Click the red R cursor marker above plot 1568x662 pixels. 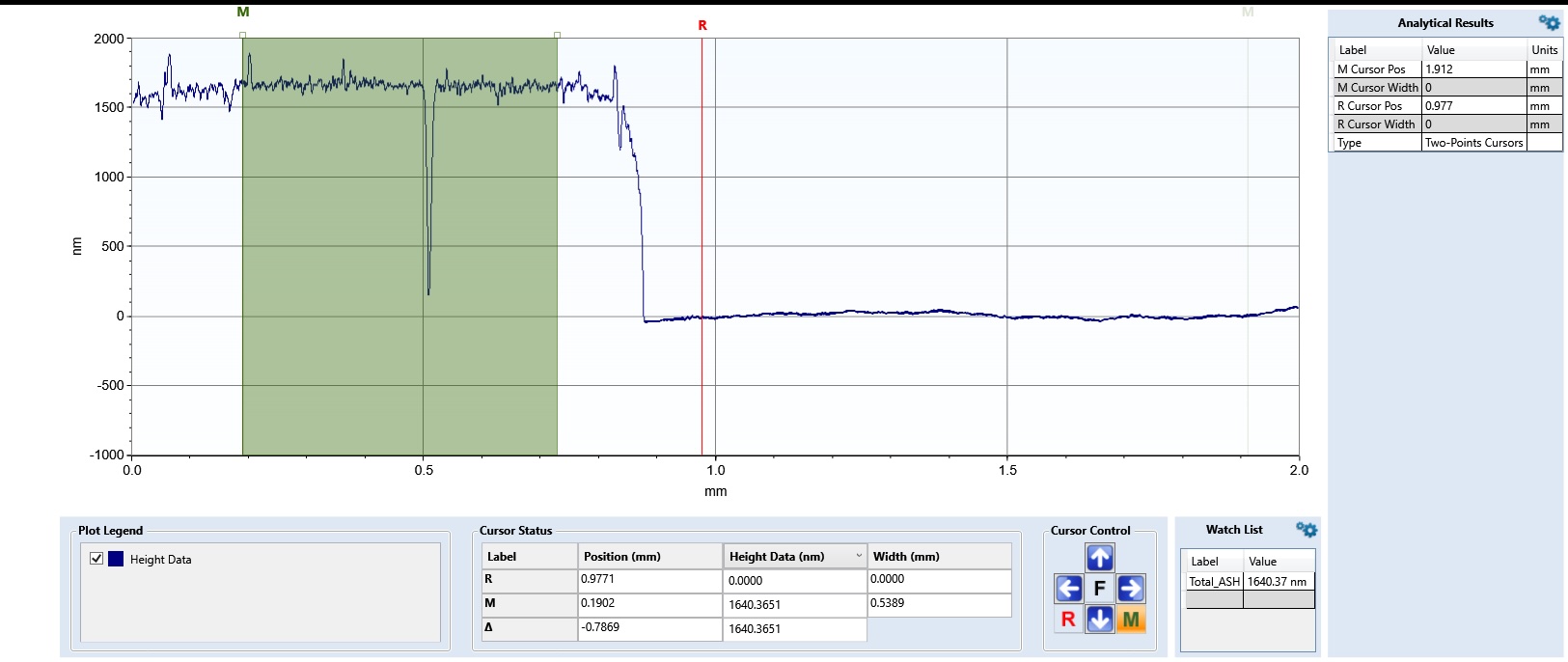point(702,25)
